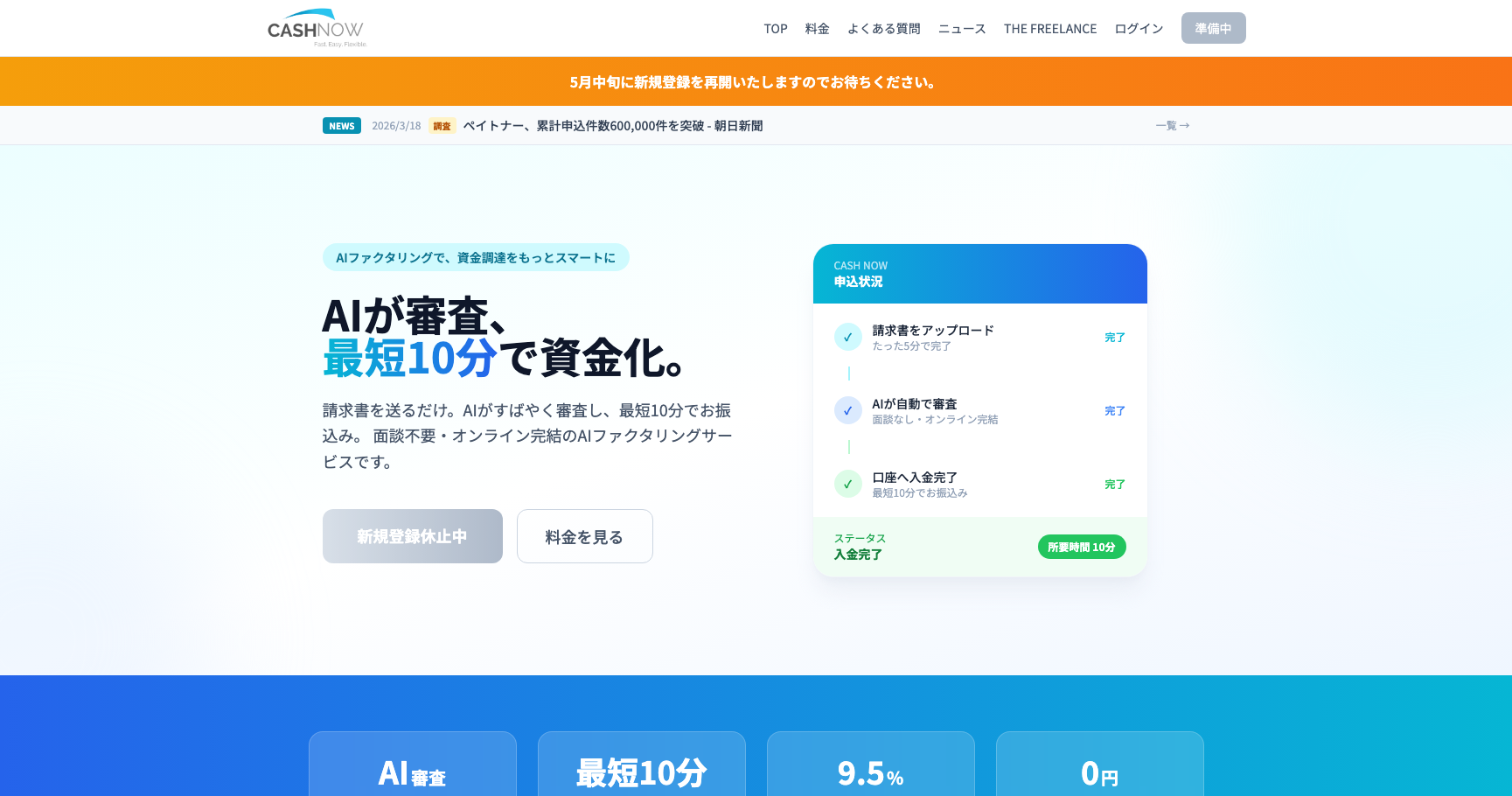Click AIが自動で審査 step title

coord(915,404)
